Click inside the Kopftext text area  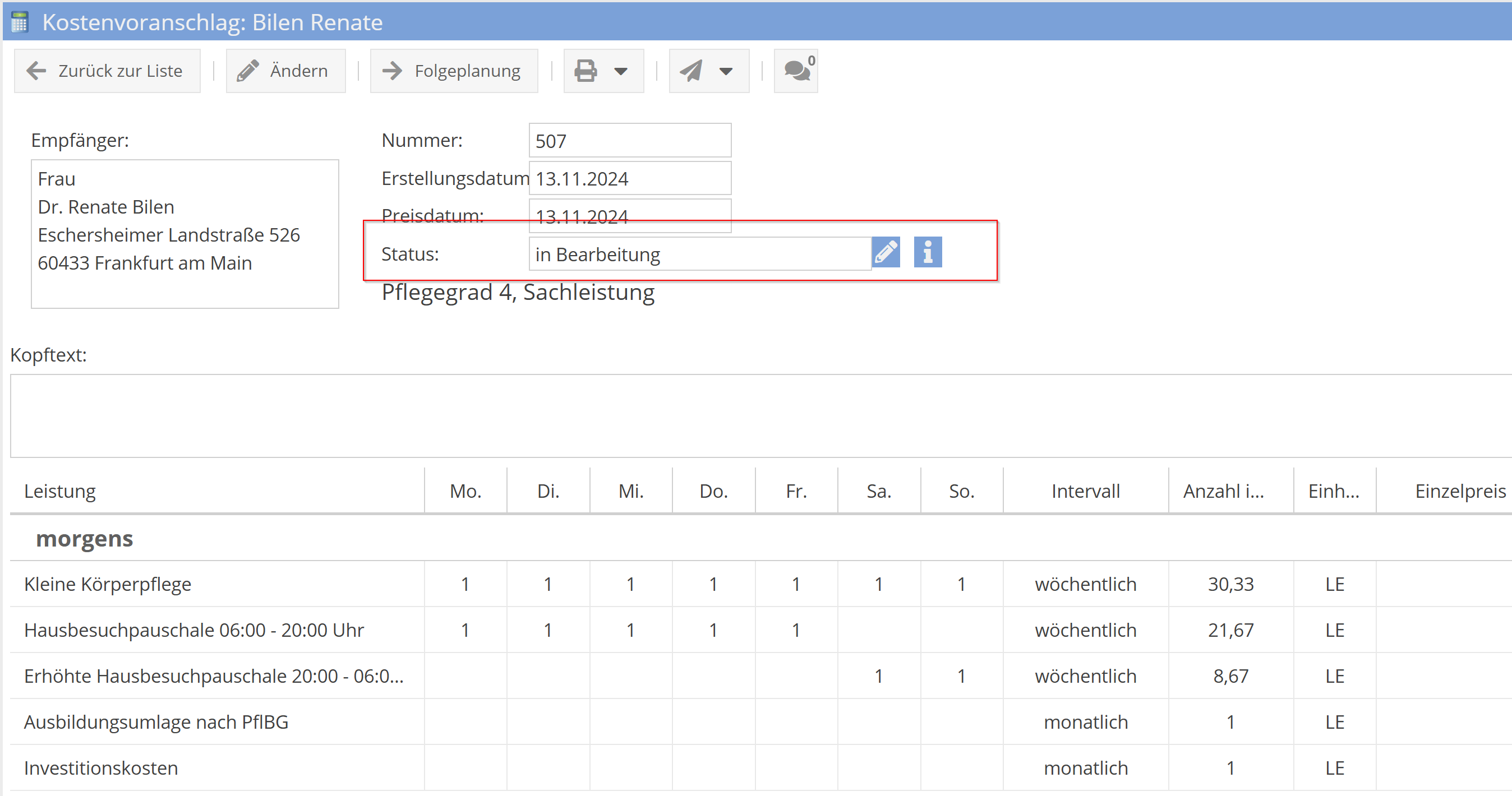click(x=757, y=415)
